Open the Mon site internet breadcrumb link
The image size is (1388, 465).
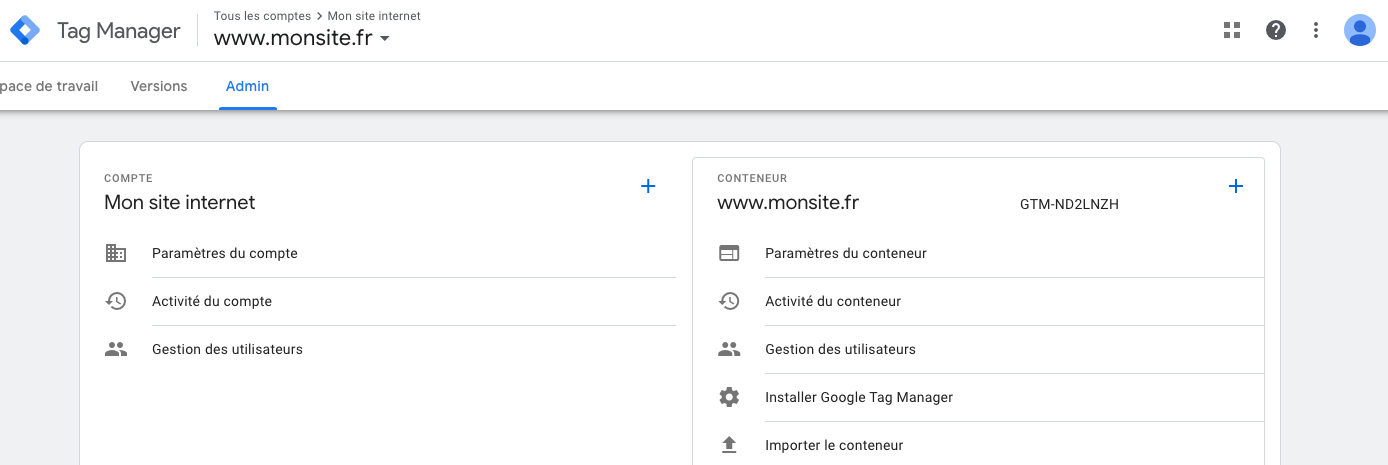point(374,16)
